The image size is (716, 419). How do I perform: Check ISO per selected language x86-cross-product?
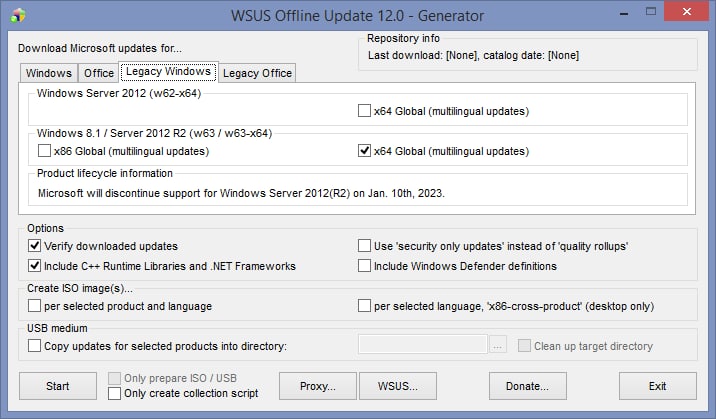click(x=365, y=306)
